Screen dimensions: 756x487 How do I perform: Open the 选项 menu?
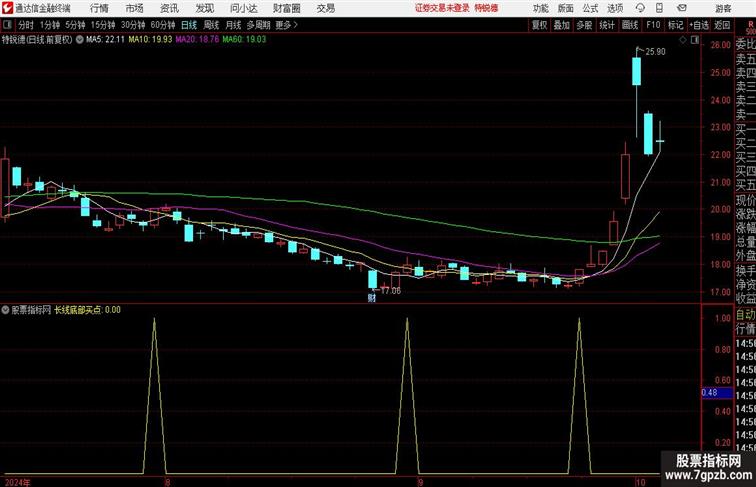tap(615, 8)
